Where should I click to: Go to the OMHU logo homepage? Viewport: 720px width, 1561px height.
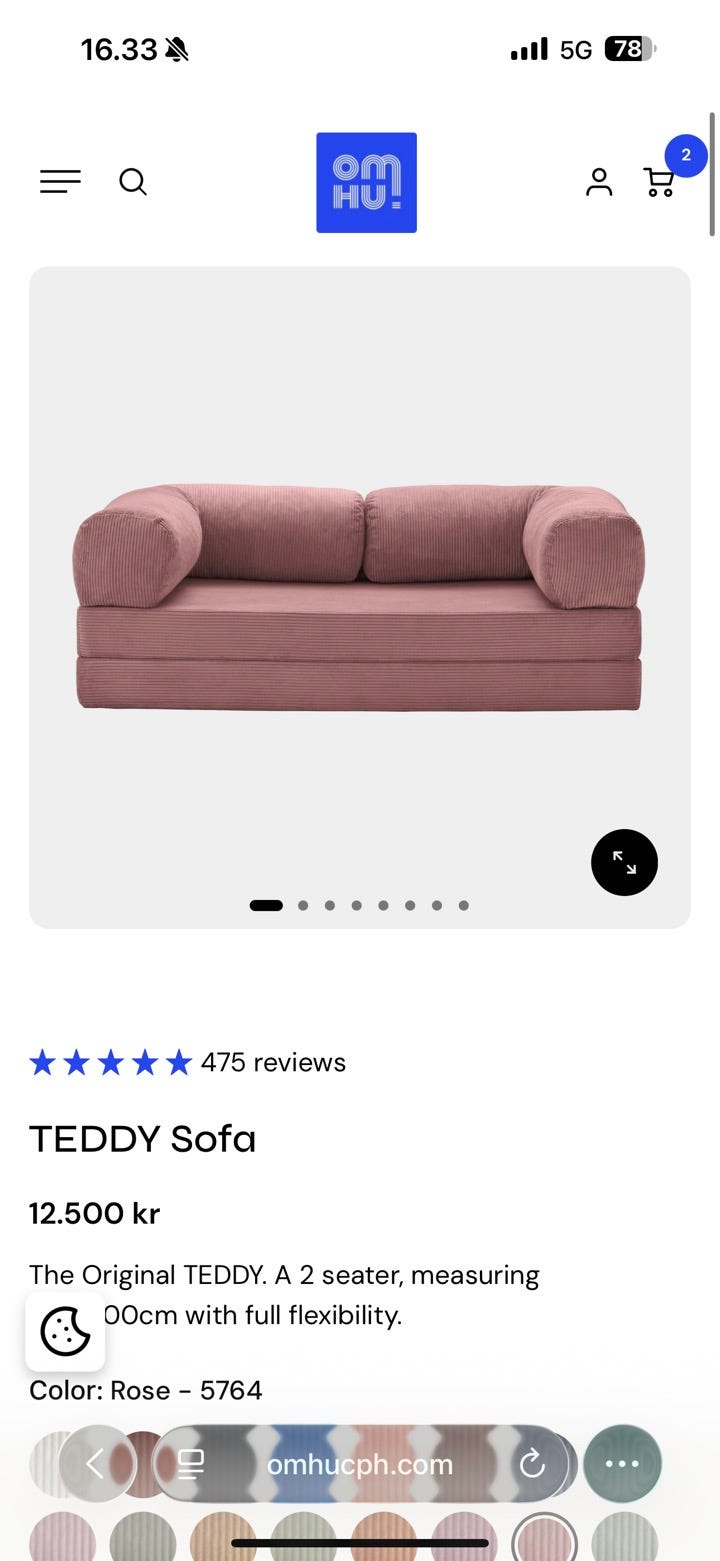pos(366,182)
